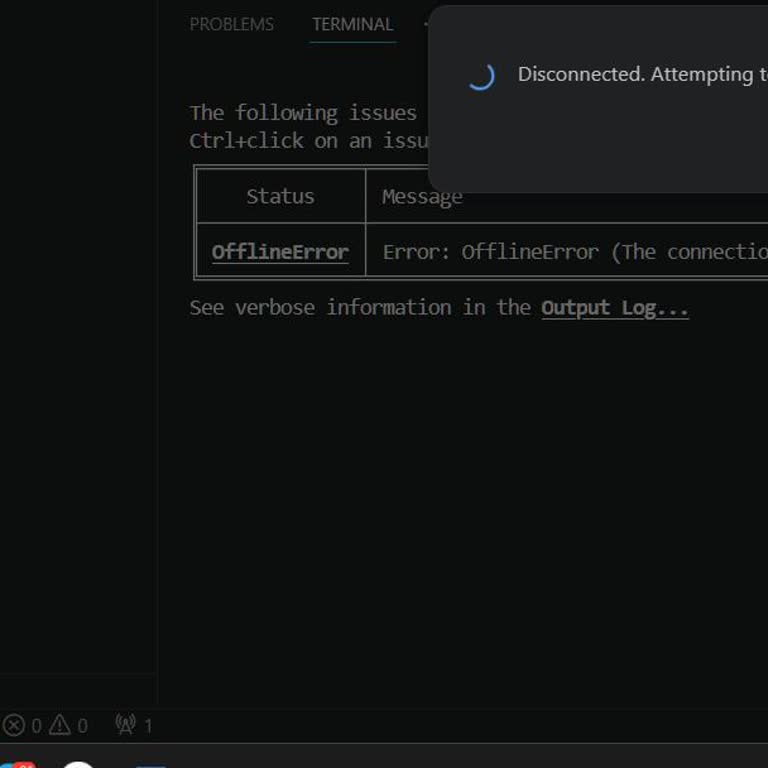Select the blue-highlighted taskbar app icon
The image size is (768, 768).
tap(151, 766)
